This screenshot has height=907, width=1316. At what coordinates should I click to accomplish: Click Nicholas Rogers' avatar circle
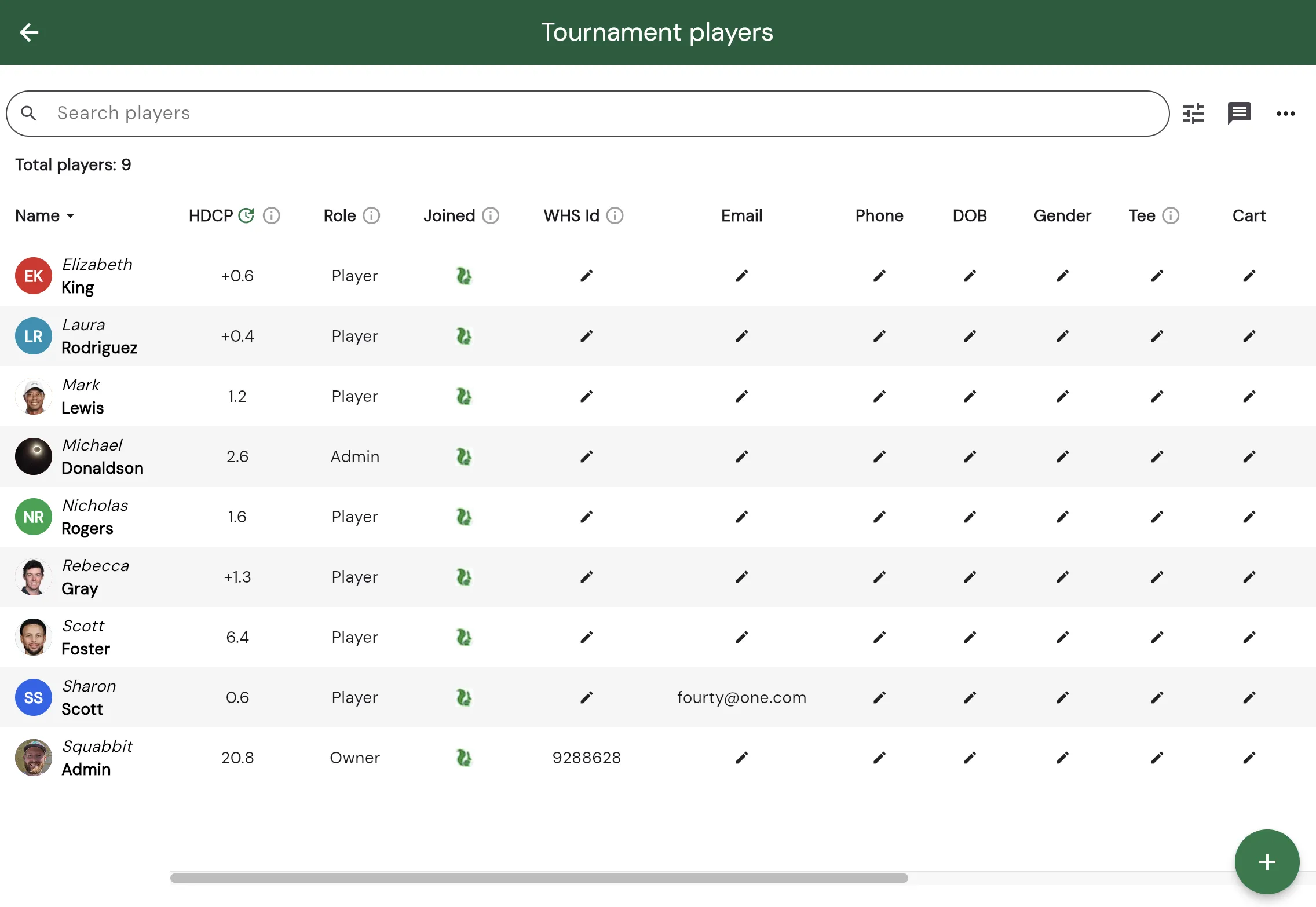click(x=33, y=517)
